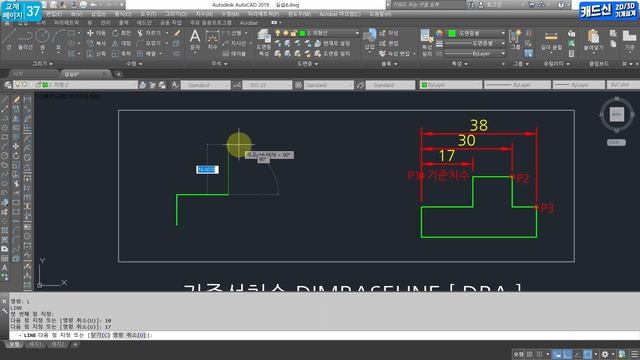Toggle object snap in status bar
The height and width of the screenshot is (360, 640).
point(588,354)
